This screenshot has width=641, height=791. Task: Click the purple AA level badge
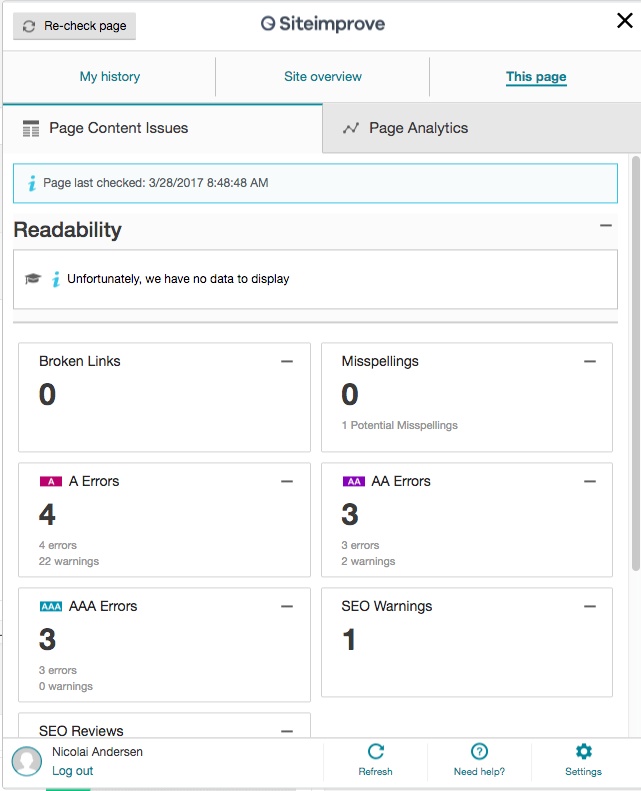[x=354, y=481]
